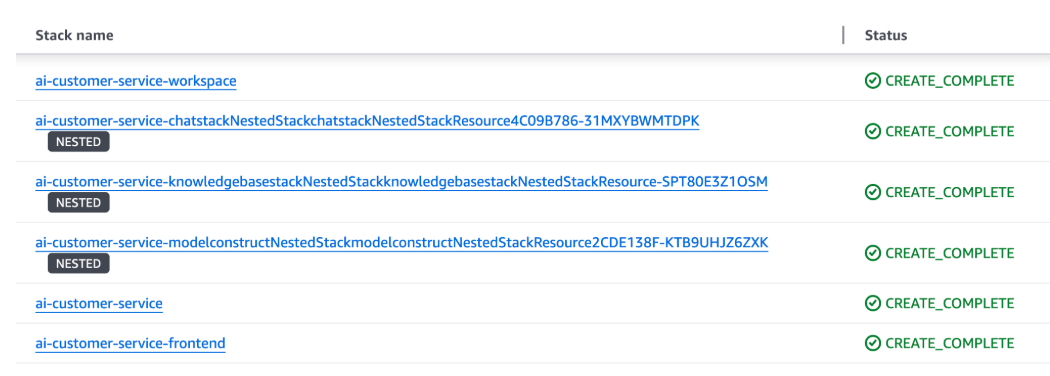Sort by the Stack name column header

pyautogui.click(x=74, y=36)
